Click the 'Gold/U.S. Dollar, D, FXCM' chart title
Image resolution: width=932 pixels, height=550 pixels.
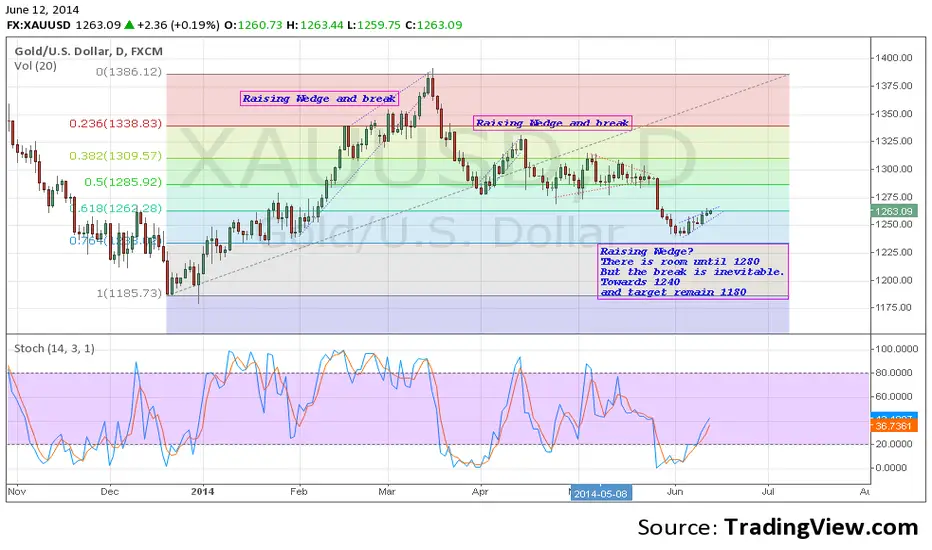89,52
